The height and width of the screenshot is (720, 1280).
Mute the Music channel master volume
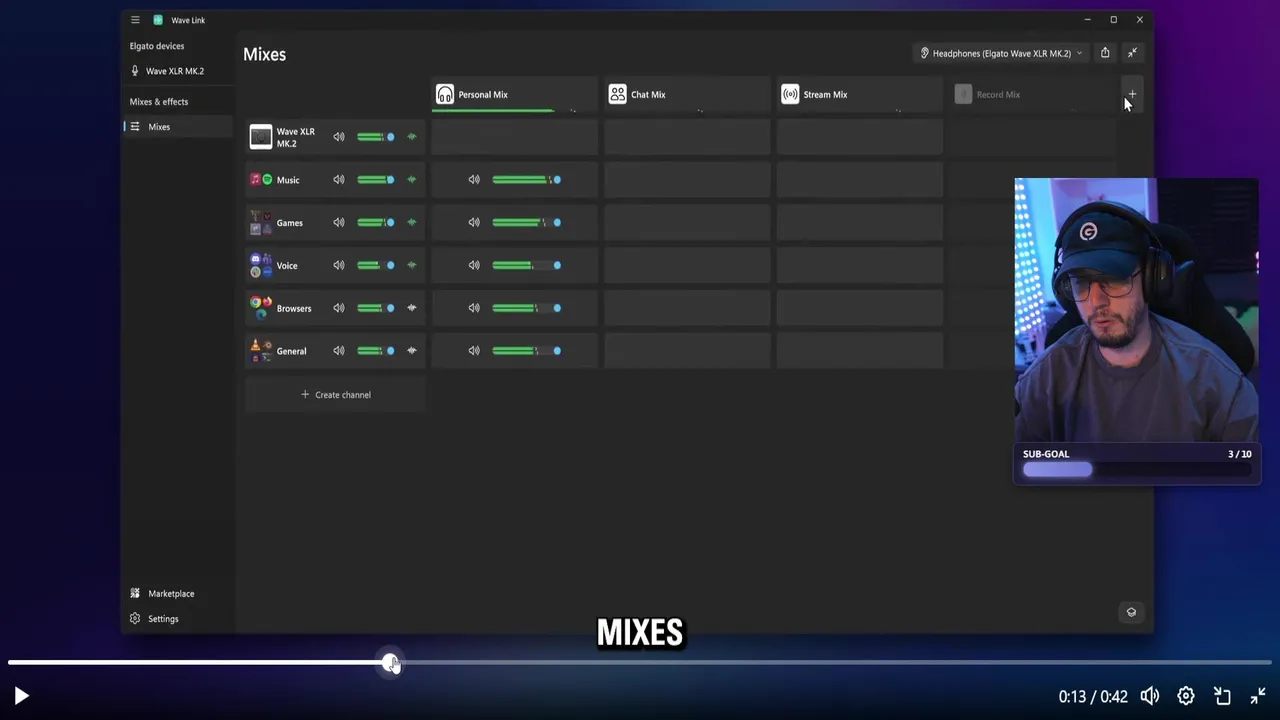[339, 180]
